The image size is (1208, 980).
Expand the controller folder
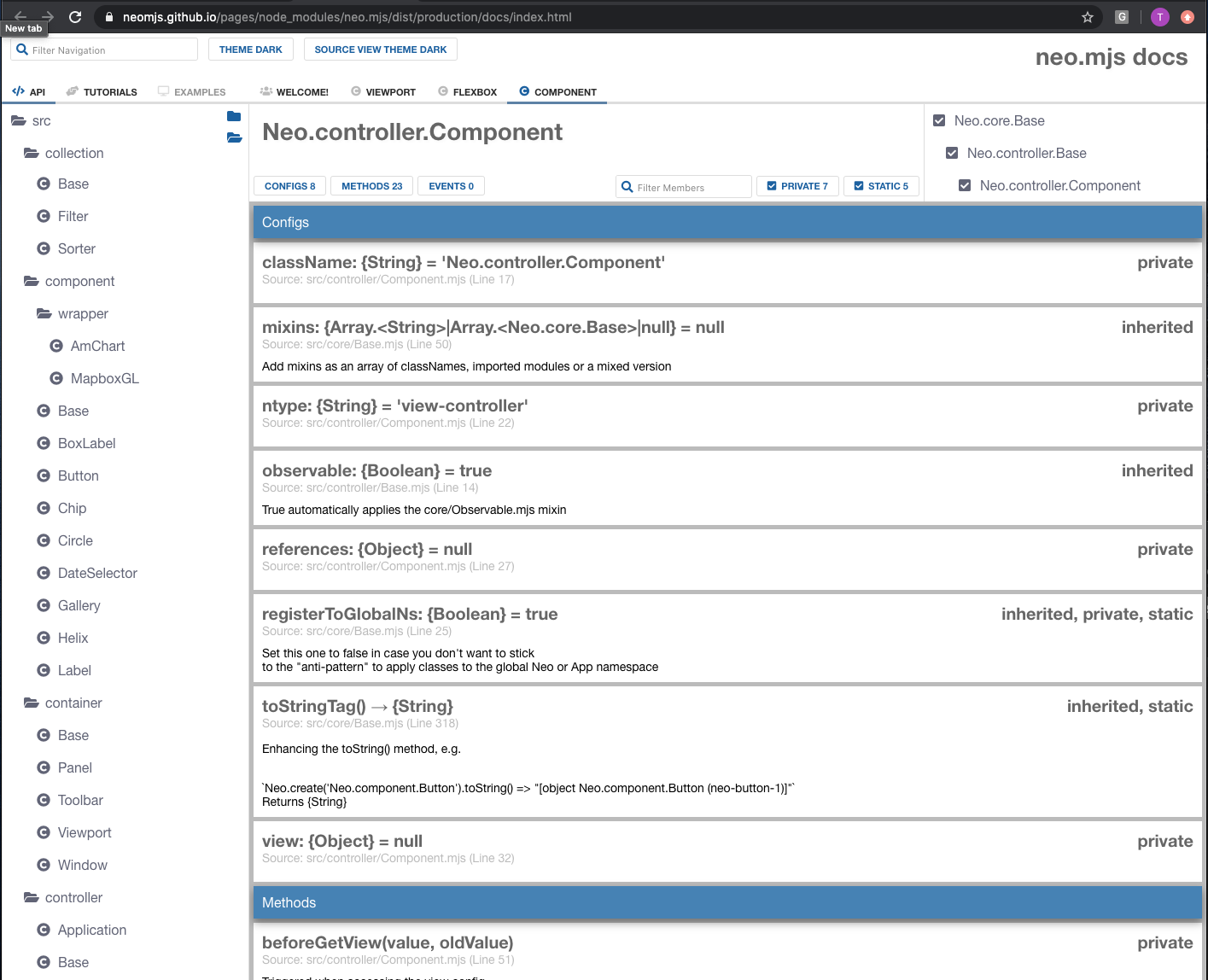[32, 897]
